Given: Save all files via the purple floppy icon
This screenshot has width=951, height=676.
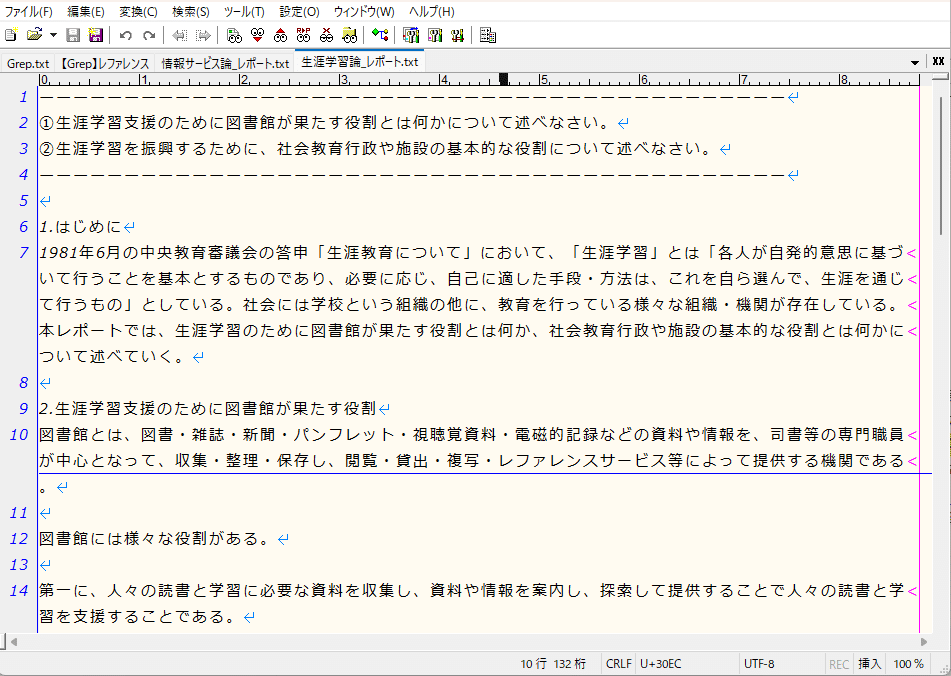Looking at the screenshot, I should pos(95,35).
